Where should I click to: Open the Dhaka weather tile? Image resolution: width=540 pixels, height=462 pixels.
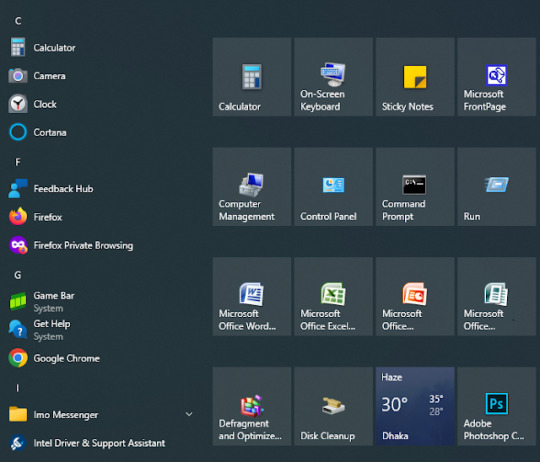(x=415, y=406)
